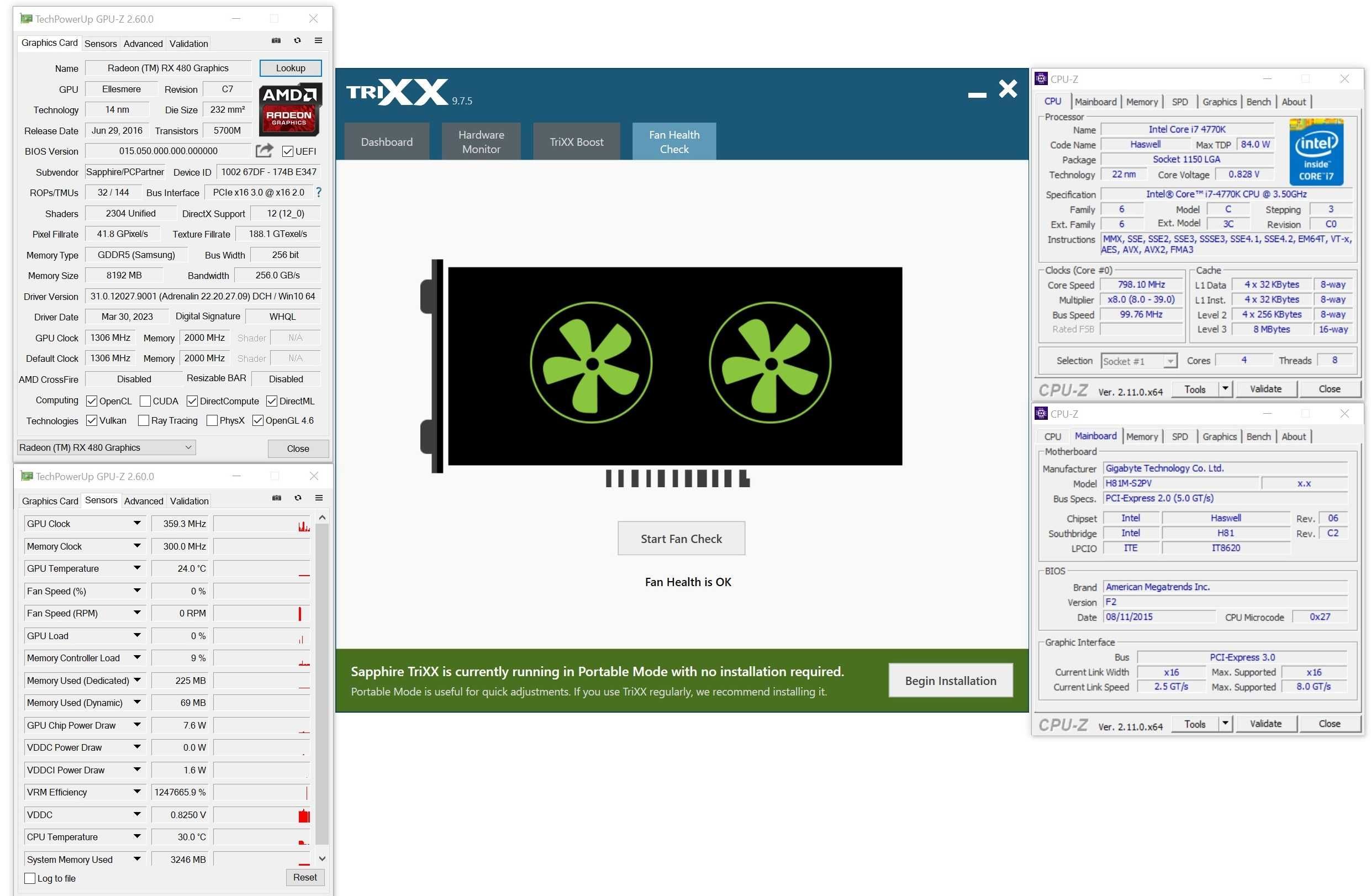
Task: Click Bus Interface question mark icon
Action: [x=319, y=192]
